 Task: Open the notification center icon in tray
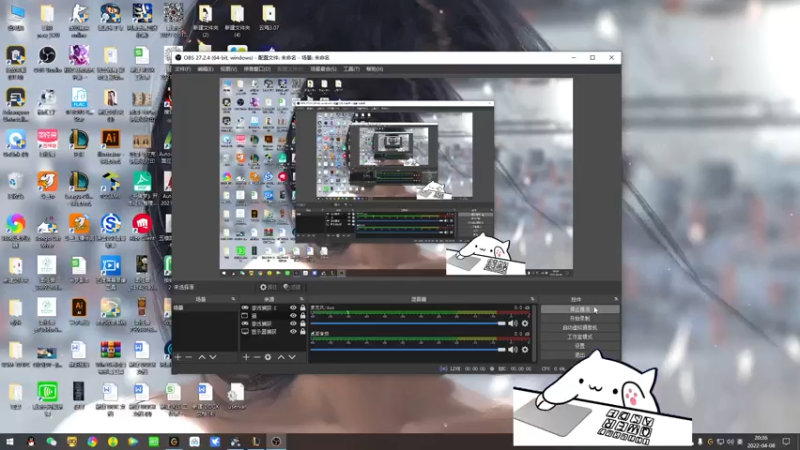click(786, 441)
